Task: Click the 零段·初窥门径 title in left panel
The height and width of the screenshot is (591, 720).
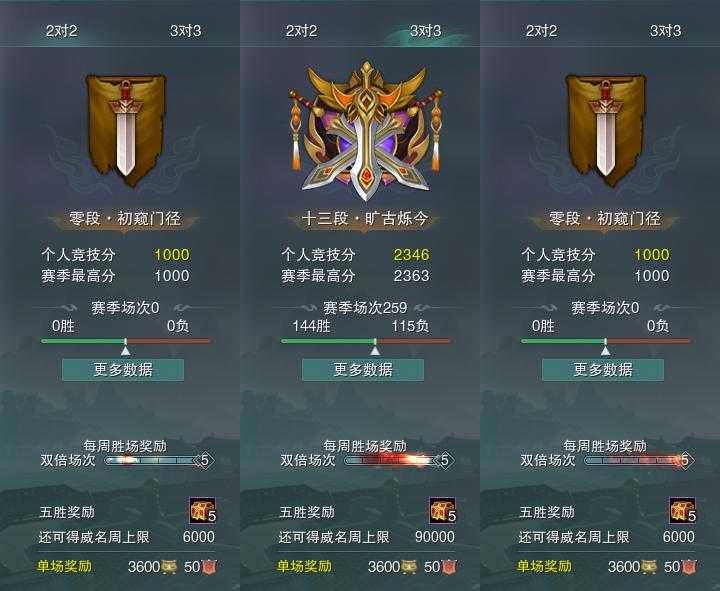Action: (x=124, y=219)
